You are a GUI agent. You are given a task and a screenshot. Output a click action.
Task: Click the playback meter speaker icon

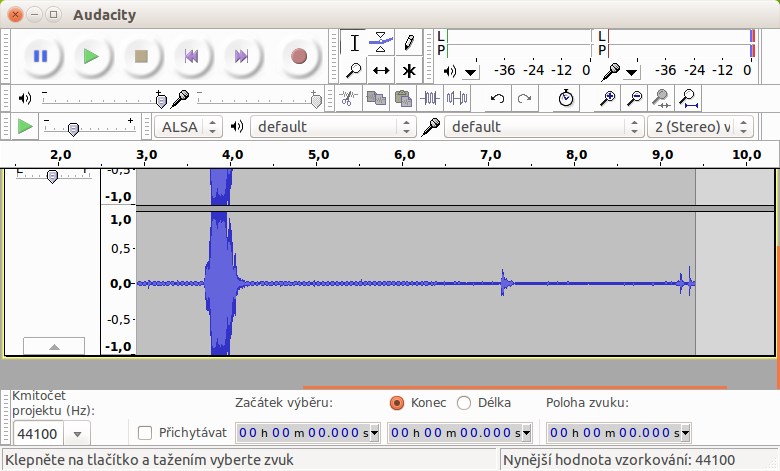pyautogui.click(x=450, y=72)
